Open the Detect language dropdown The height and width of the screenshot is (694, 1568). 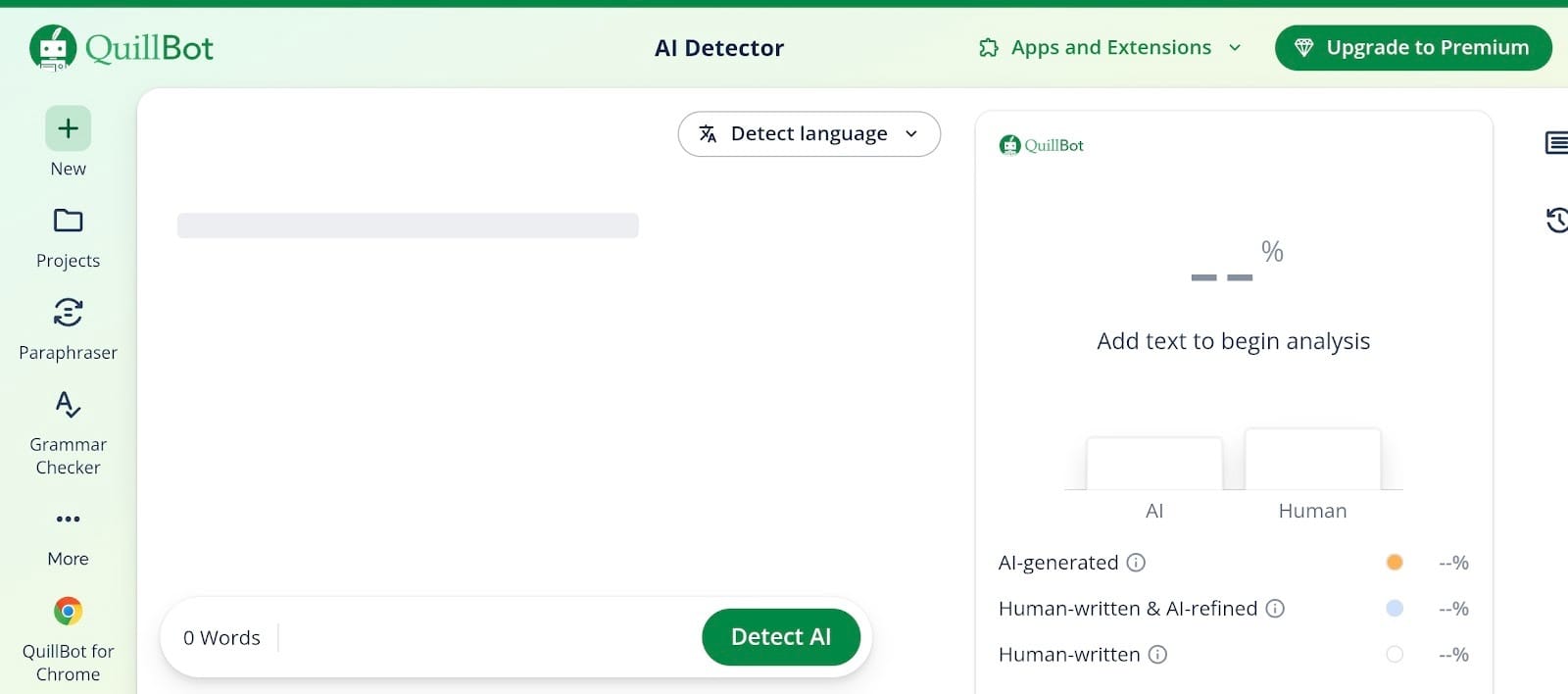[808, 134]
